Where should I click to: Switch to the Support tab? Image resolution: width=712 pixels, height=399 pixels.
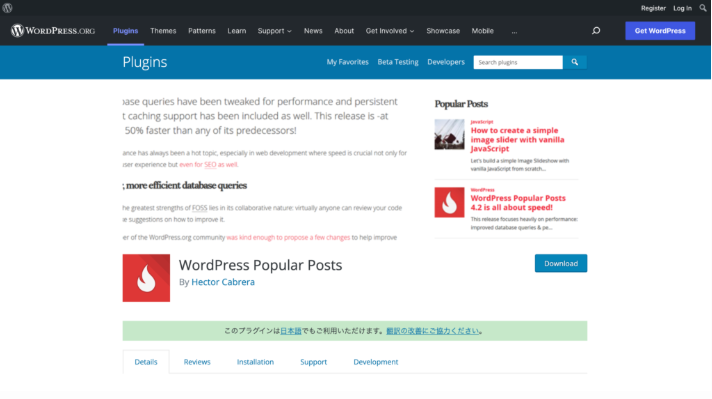pyautogui.click(x=313, y=362)
